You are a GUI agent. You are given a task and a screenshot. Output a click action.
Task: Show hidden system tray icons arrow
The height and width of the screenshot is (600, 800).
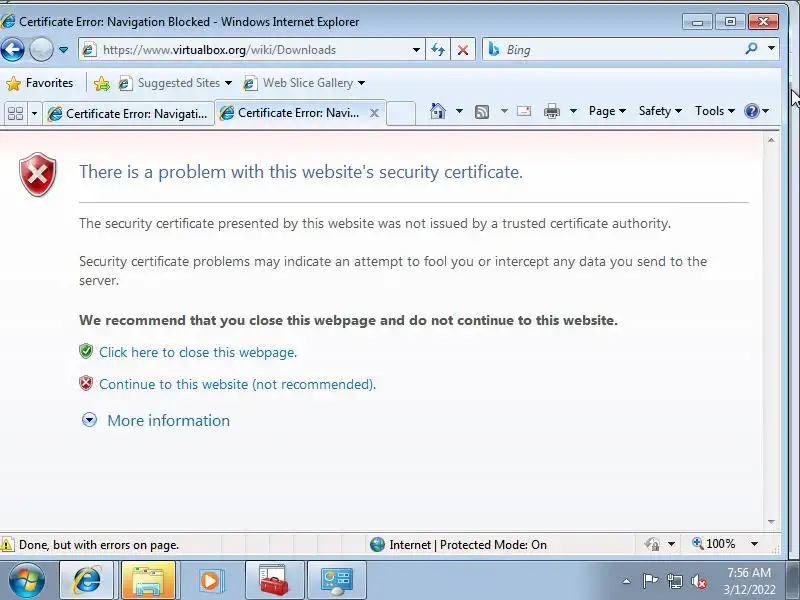coord(627,581)
